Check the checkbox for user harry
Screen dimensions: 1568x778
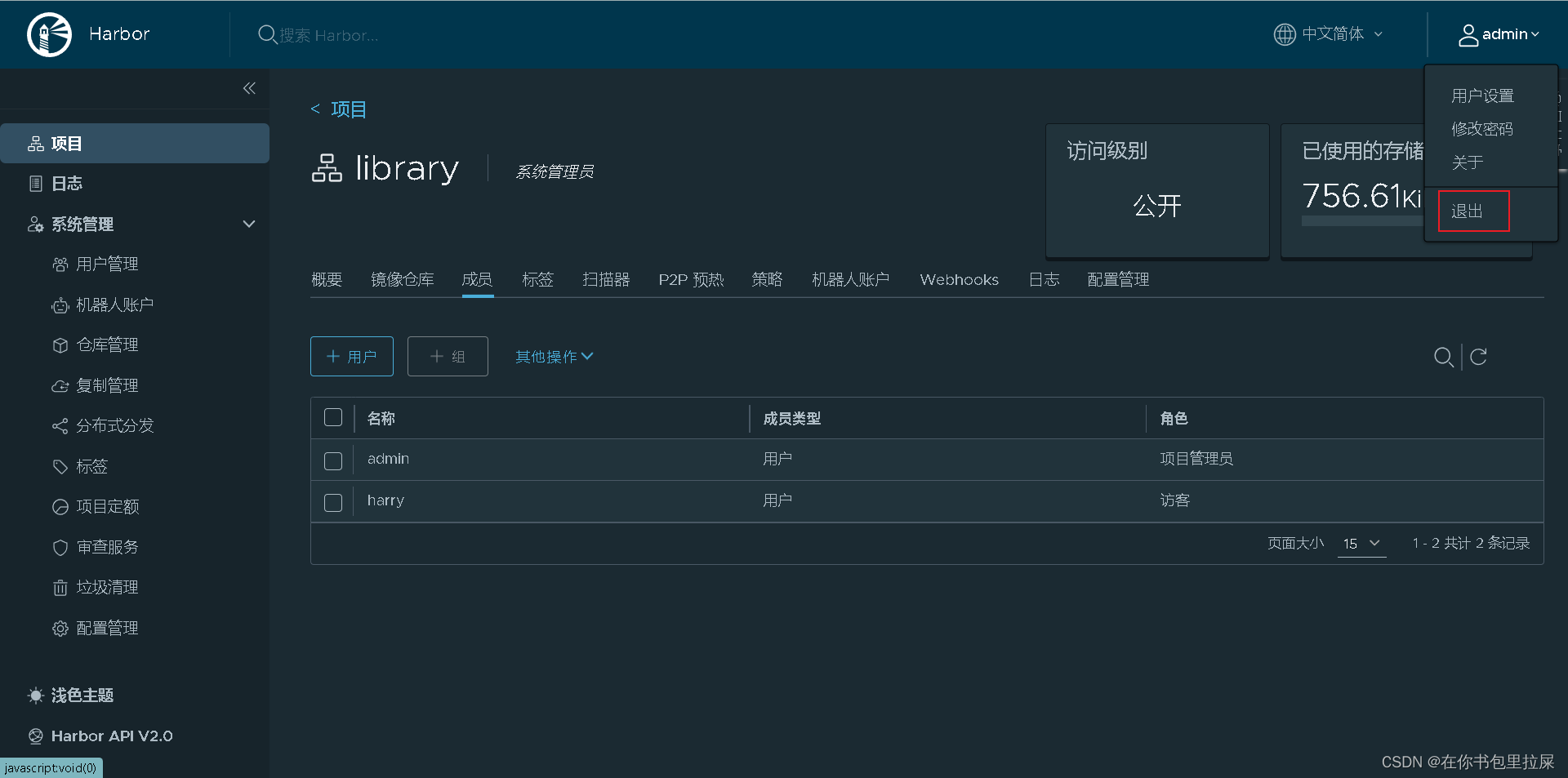333,503
